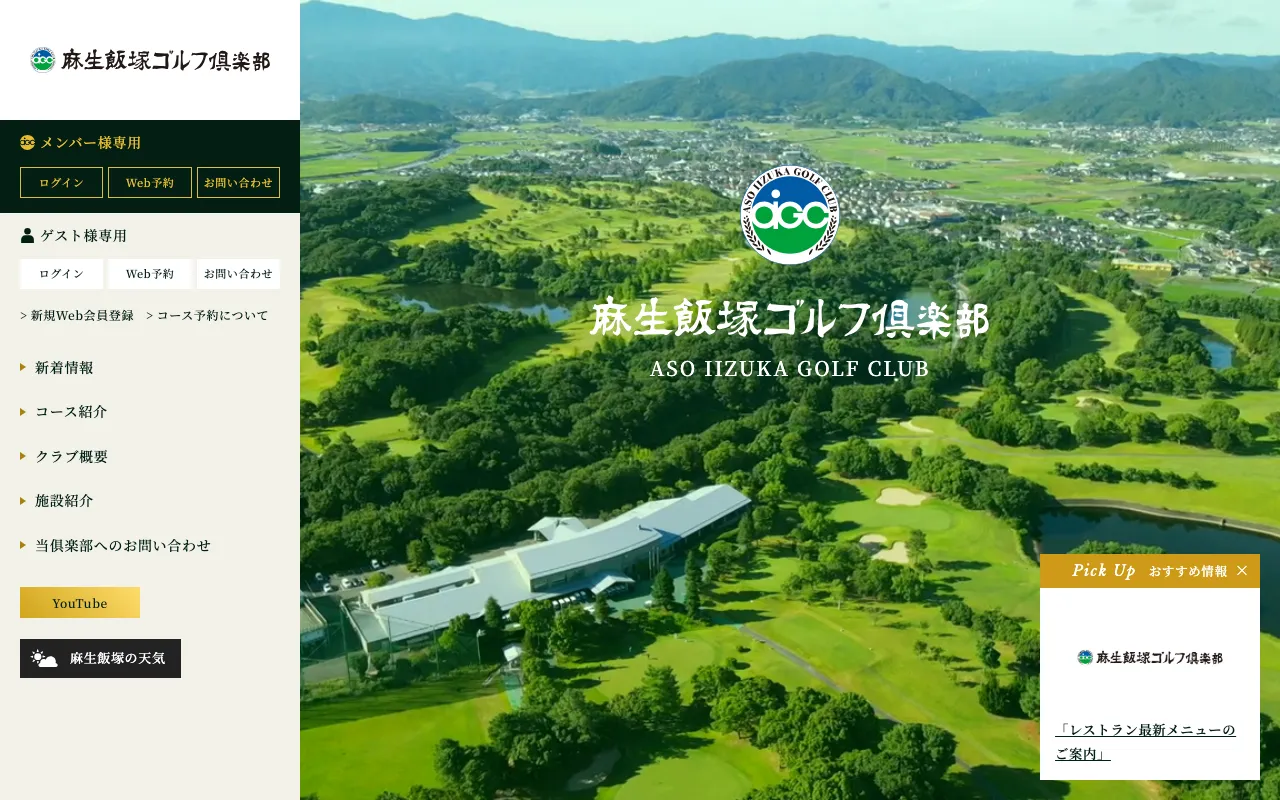Open guest お問い合わせ button

[x=238, y=274]
